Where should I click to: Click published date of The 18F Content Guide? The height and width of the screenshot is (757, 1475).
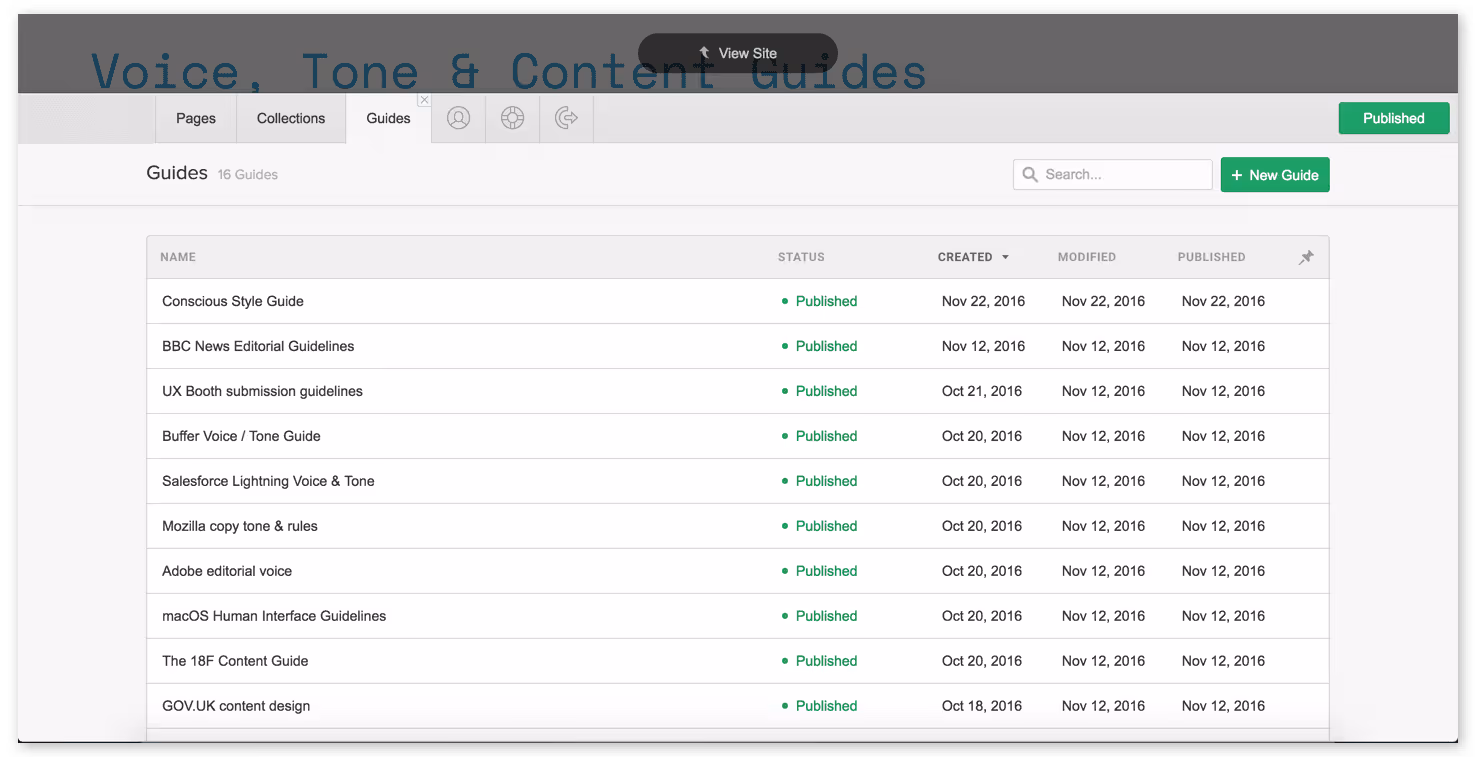[1223, 661]
